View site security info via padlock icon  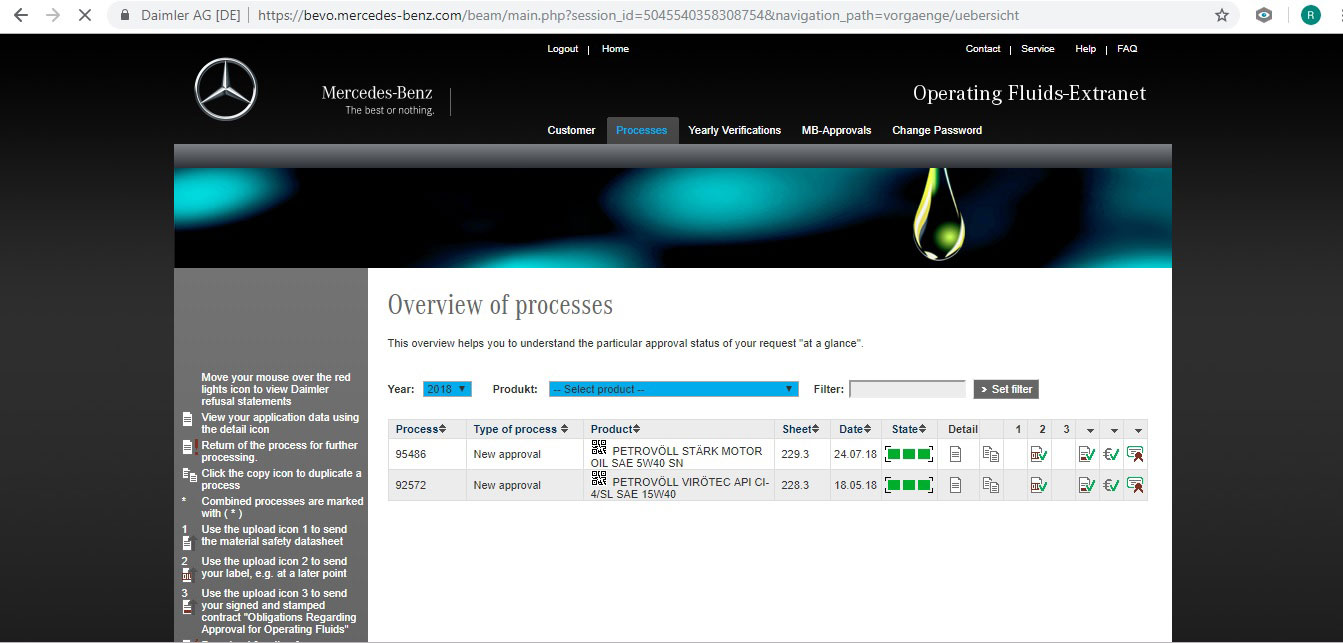coord(125,15)
